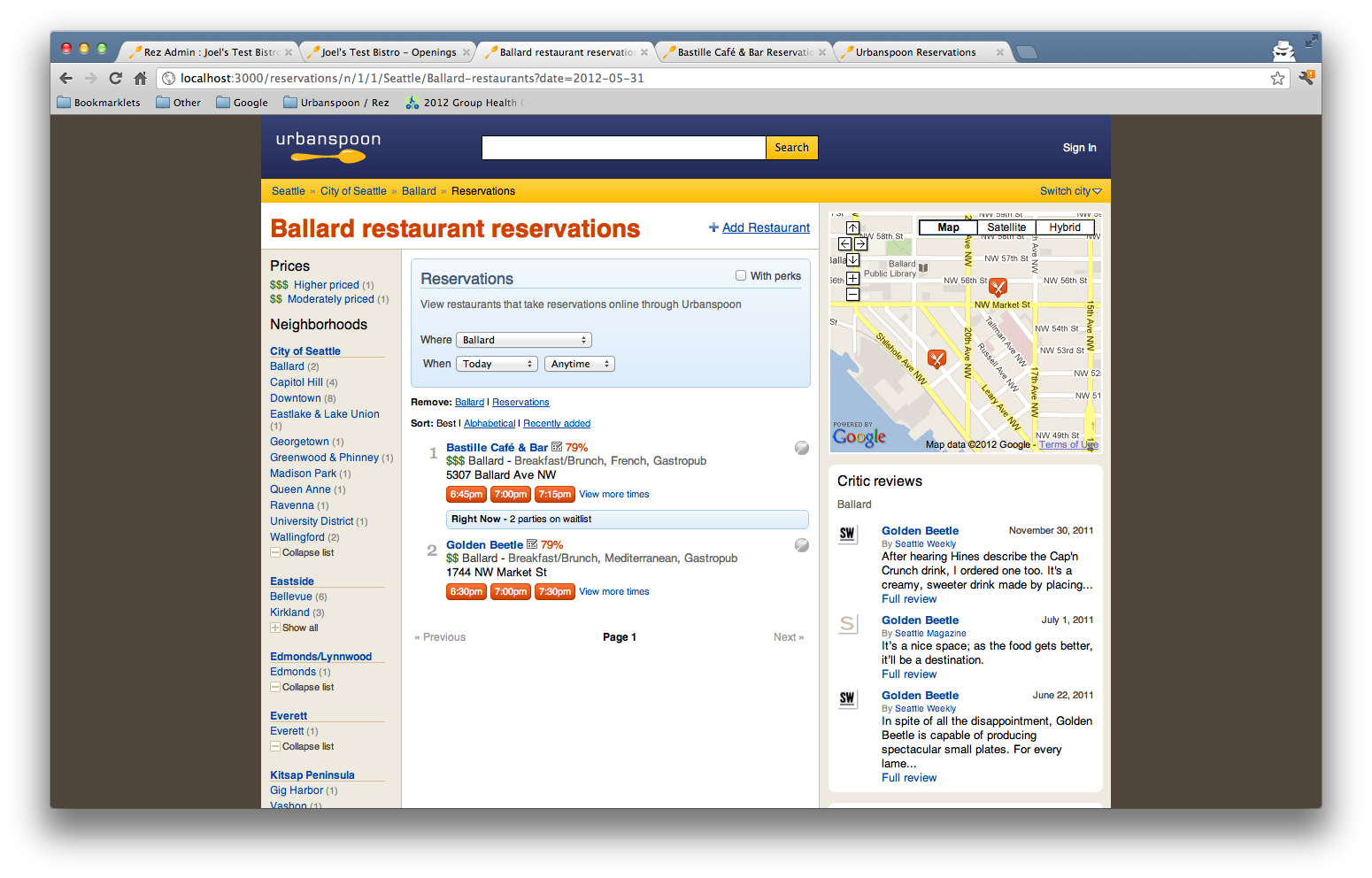Click the map marker on NW Market St
This screenshot has height=878, width=1372.
[x=998, y=287]
